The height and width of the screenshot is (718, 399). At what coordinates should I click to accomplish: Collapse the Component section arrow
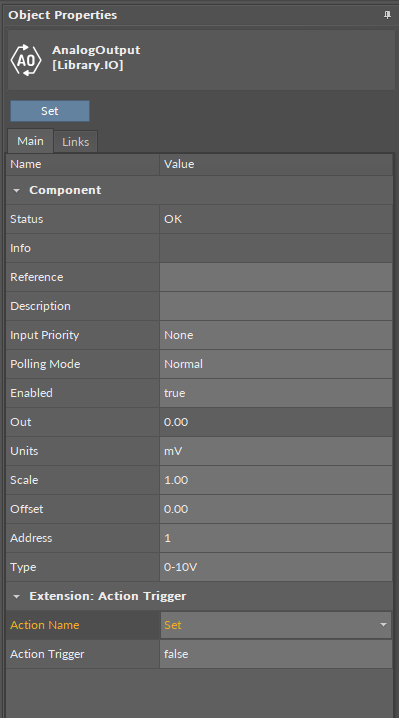click(x=16, y=190)
